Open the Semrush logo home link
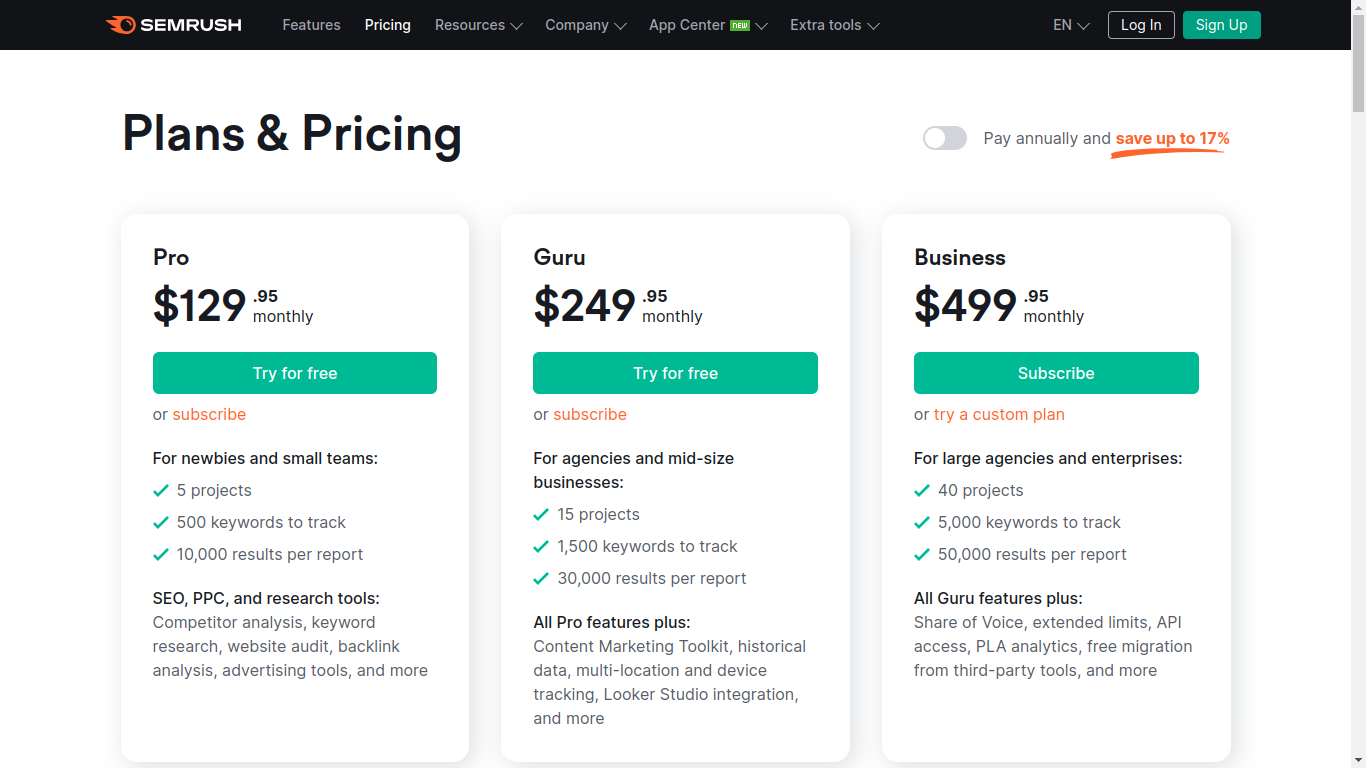1366x768 pixels. point(174,25)
